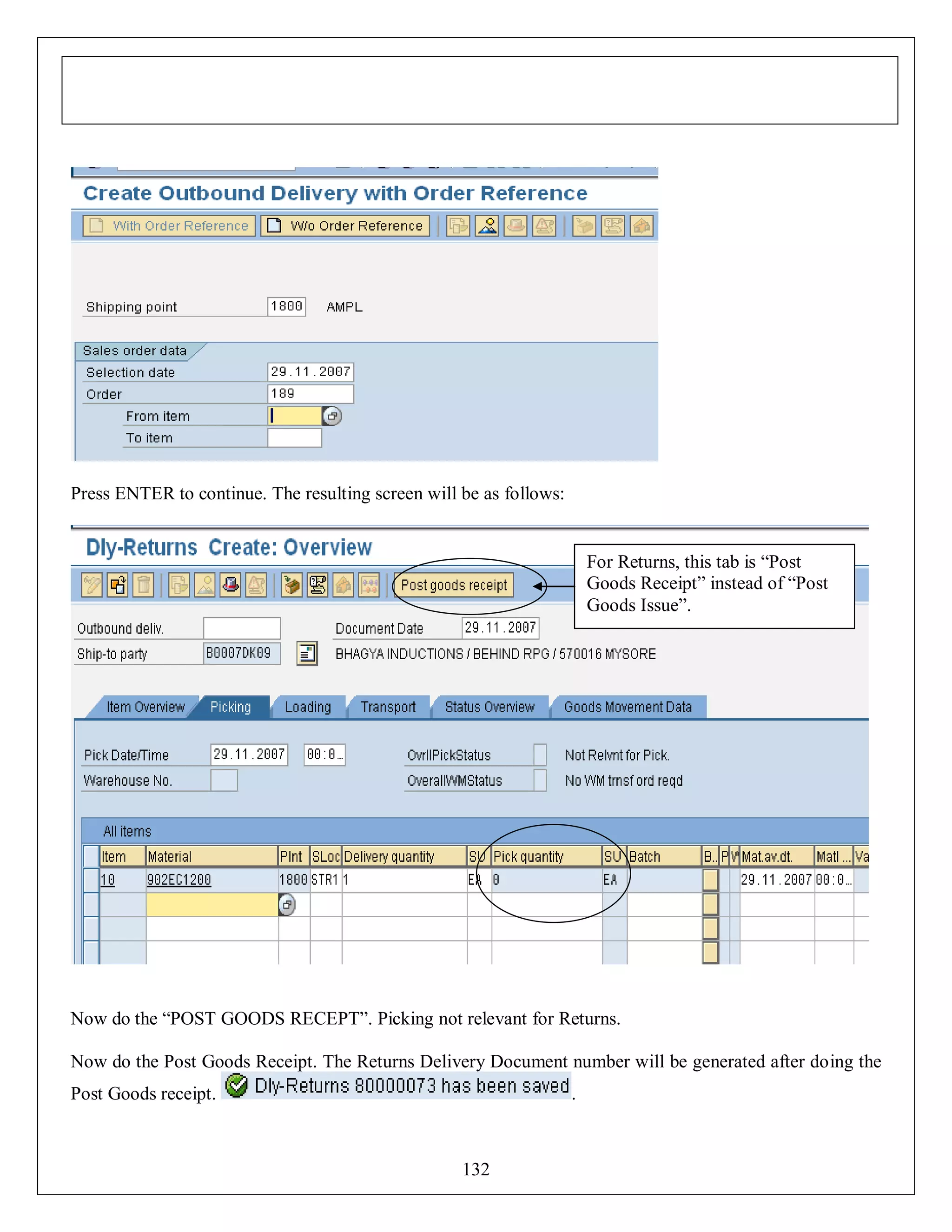Toggle the B.. column box for item 10
The image size is (952, 1232).
[x=710, y=880]
